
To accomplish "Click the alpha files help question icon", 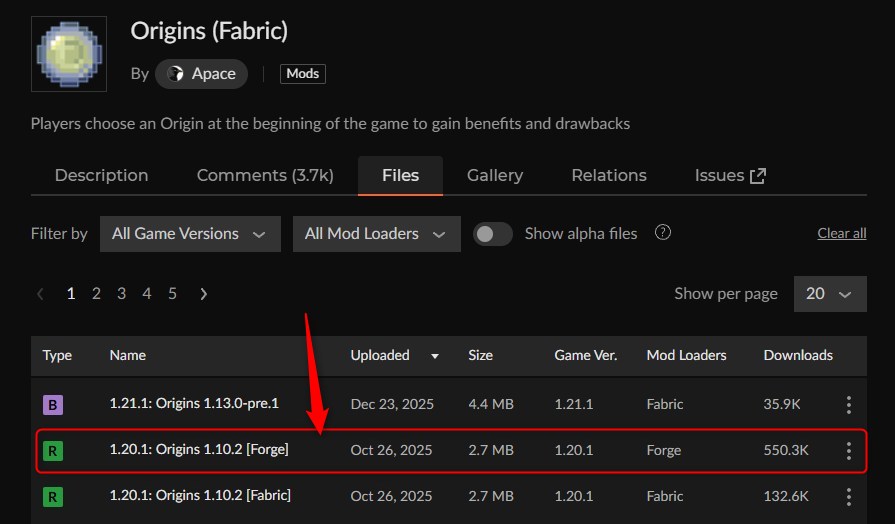I will (x=662, y=232).
